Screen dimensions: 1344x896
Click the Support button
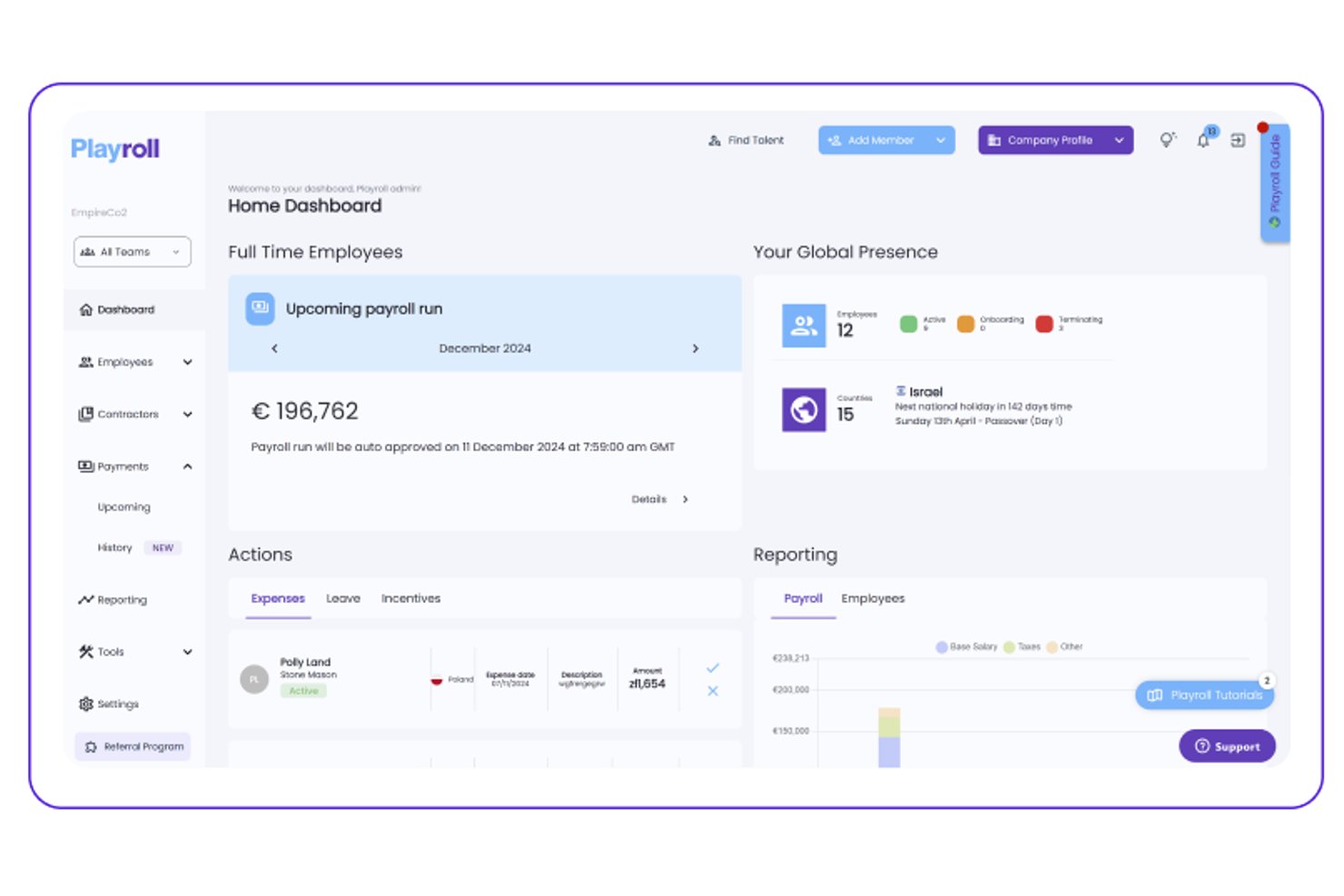[x=1227, y=746]
